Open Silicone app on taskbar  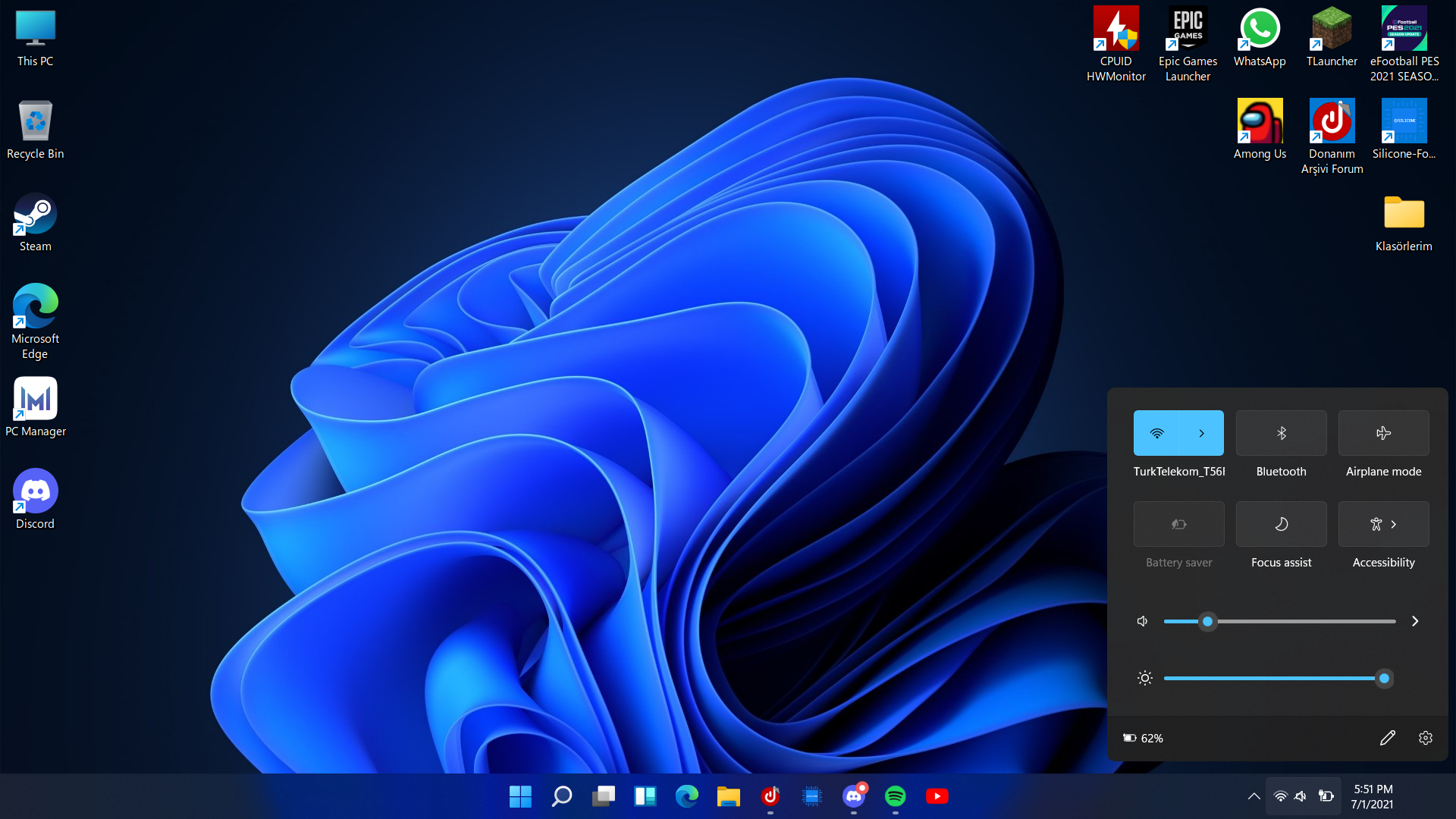tap(812, 796)
